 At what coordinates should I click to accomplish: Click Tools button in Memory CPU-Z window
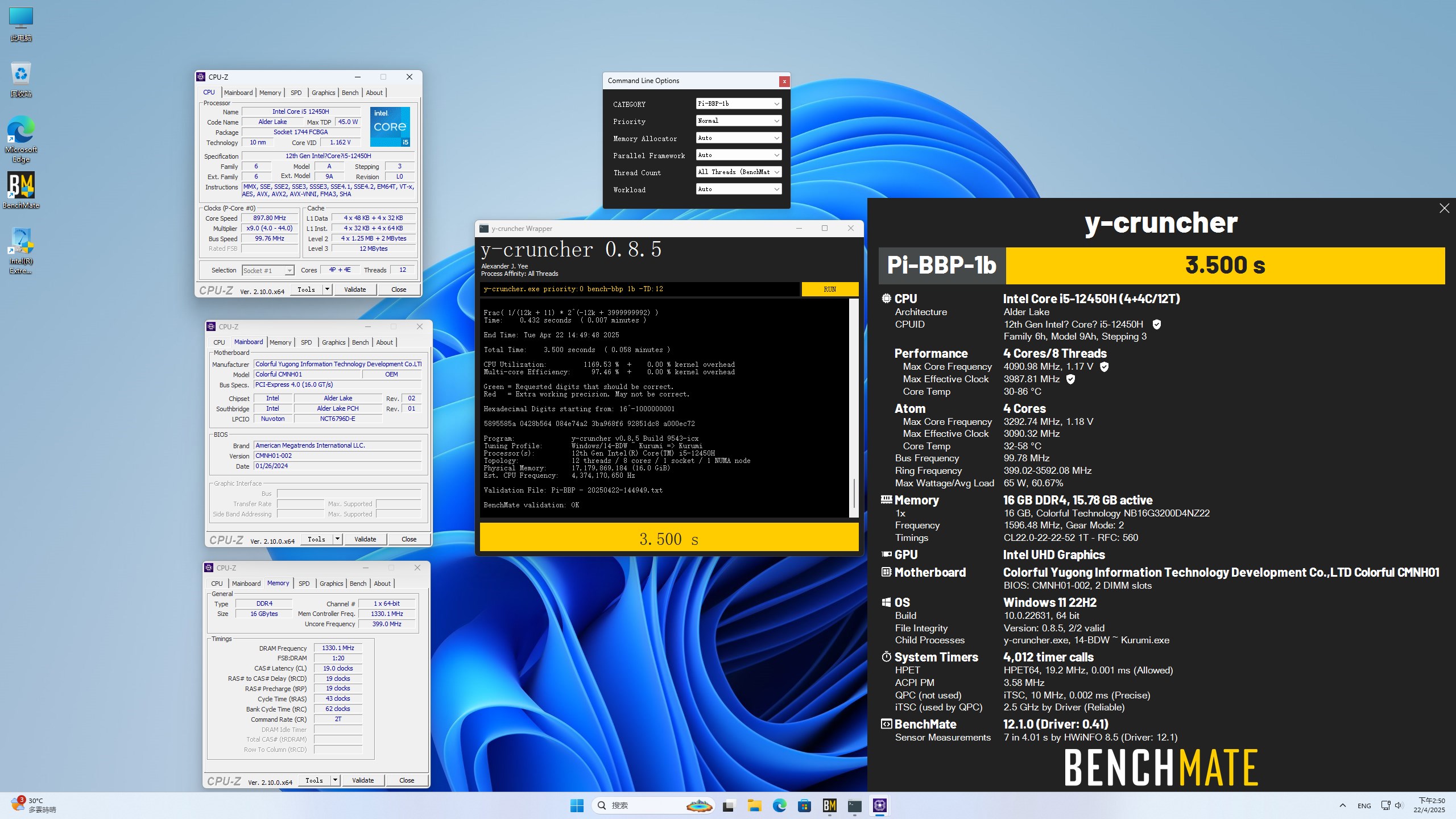coord(315,780)
